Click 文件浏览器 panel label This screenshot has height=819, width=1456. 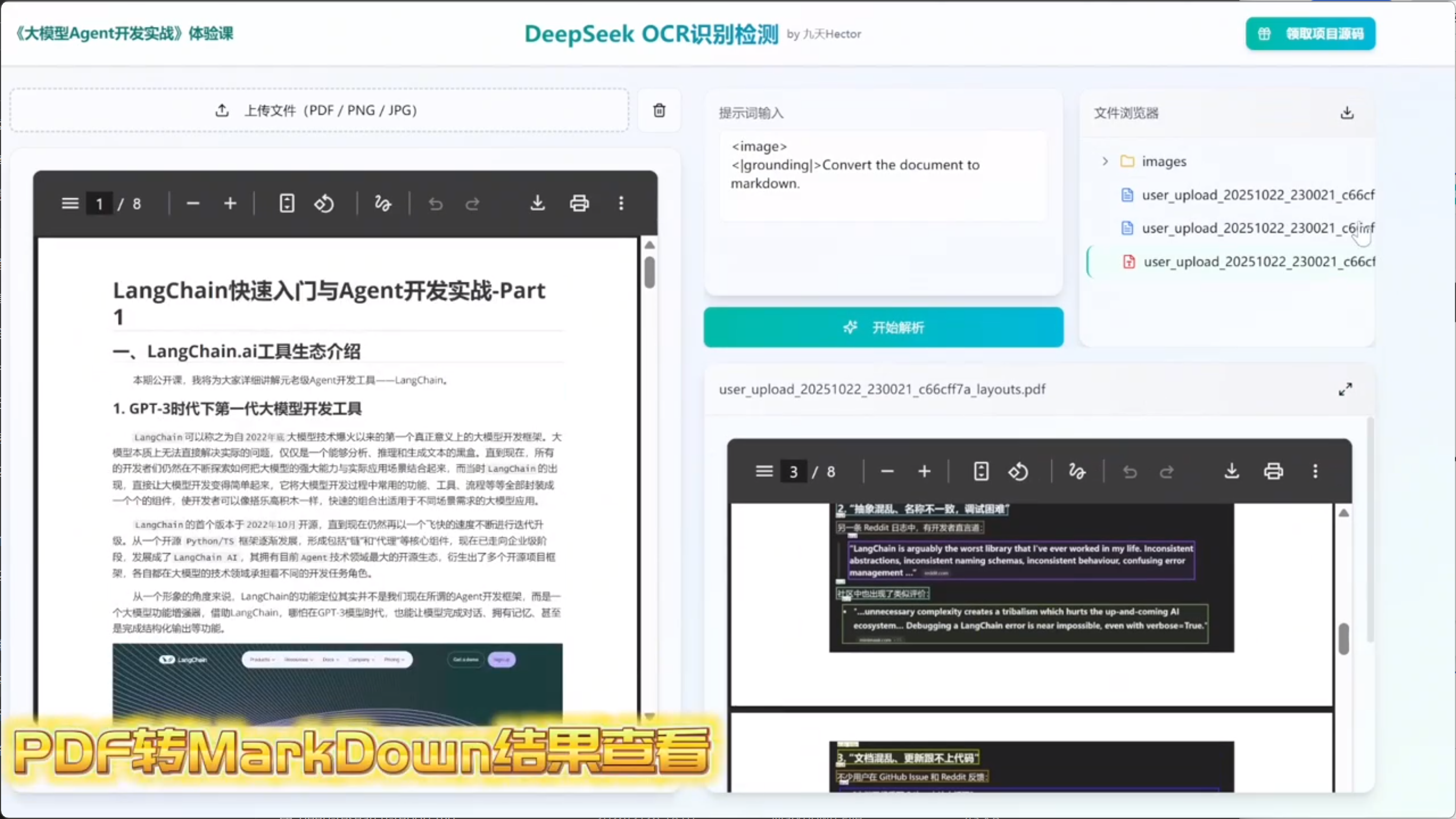coord(1126,113)
